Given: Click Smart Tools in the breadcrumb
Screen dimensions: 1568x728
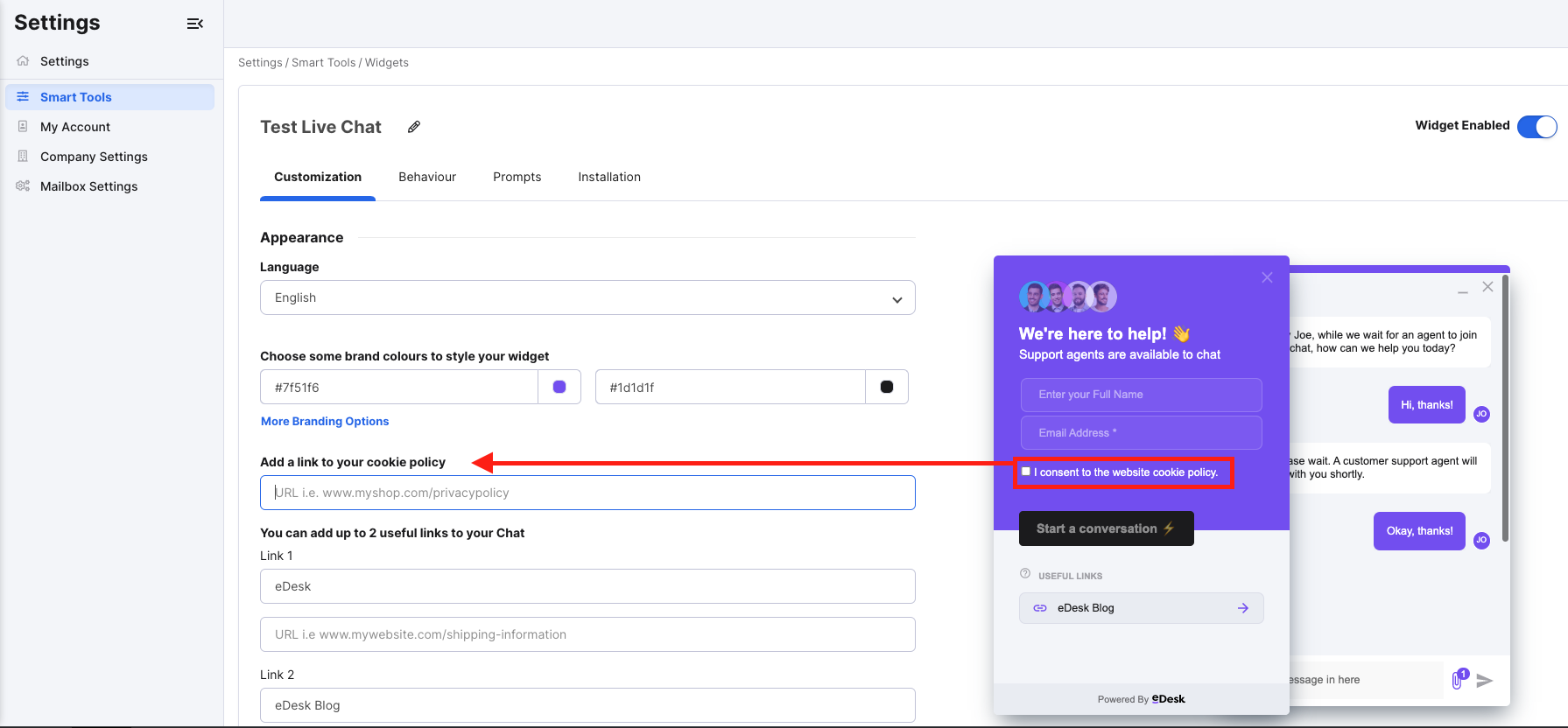Looking at the screenshot, I should [x=323, y=63].
